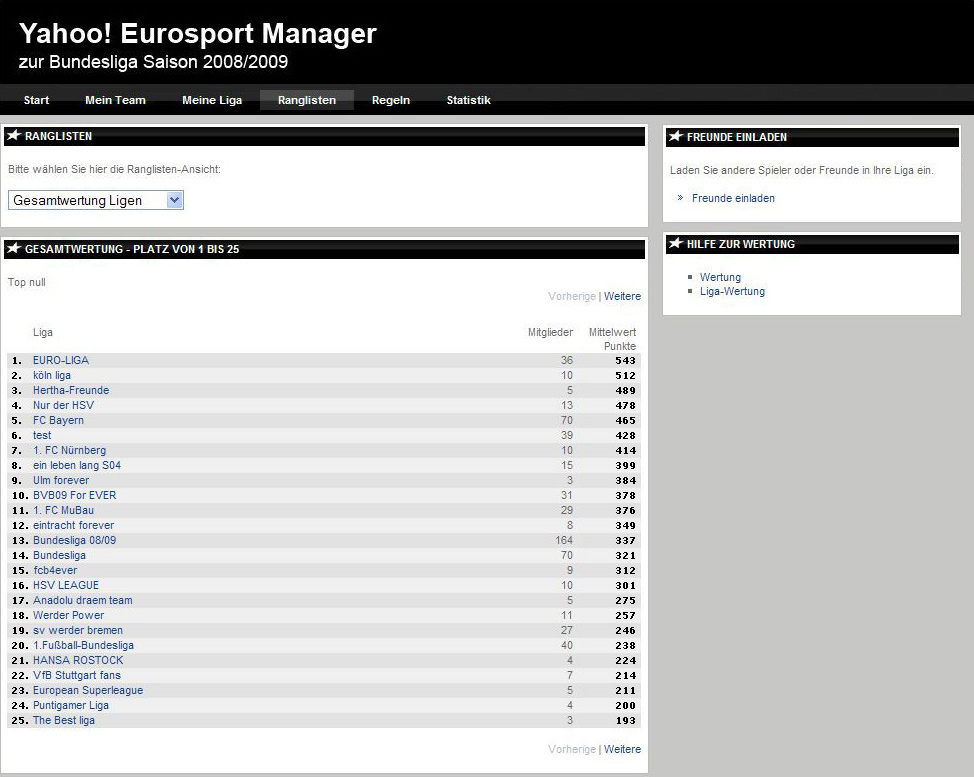The width and height of the screenshot is (974, 777).
Task: Open the Hertha-Freunde league
Action: 71,390
